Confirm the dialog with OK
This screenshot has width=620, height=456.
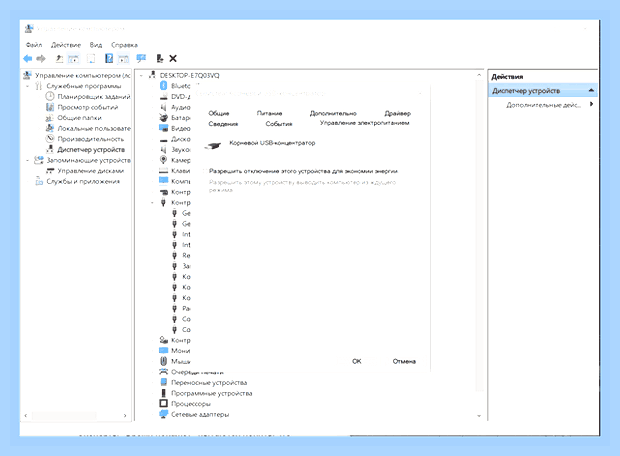coord(357,361)
